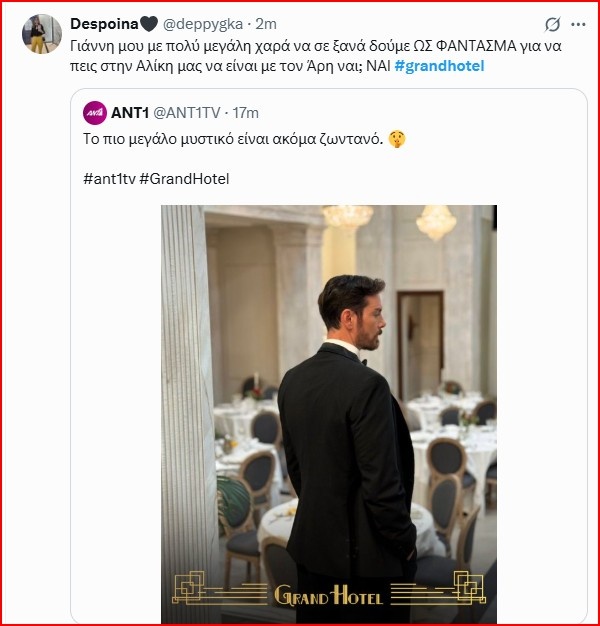This screenshot has height=626, width=600.
Task: Click the shushing face emoji
Action: pos(393,137)
